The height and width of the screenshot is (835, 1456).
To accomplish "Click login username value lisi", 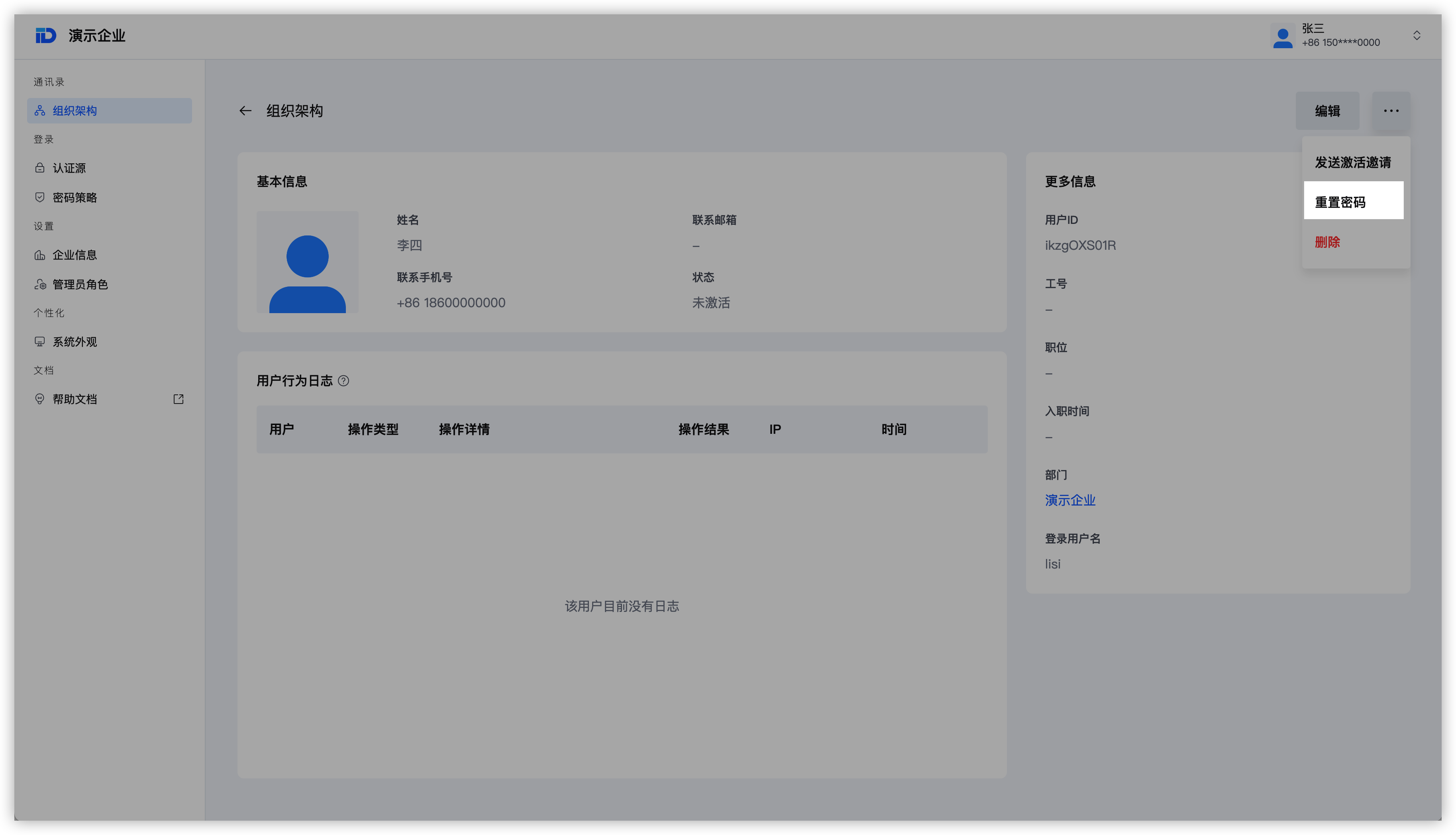I will click(1052, 565).
